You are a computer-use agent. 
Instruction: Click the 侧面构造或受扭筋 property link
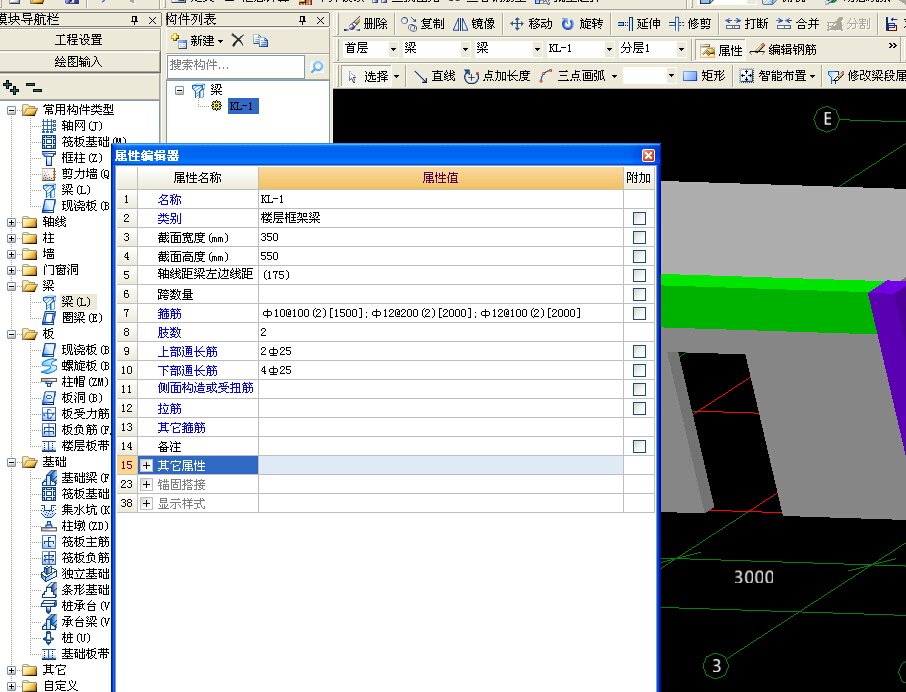point(205,388)
